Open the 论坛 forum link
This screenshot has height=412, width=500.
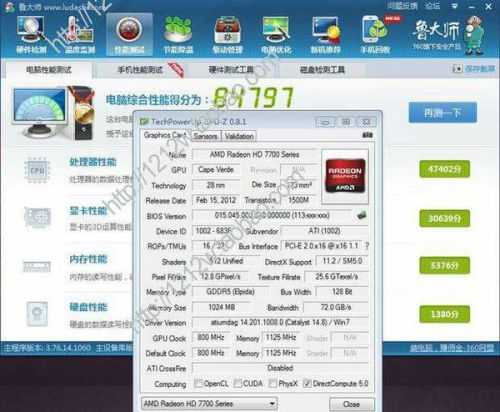point(432,6)
